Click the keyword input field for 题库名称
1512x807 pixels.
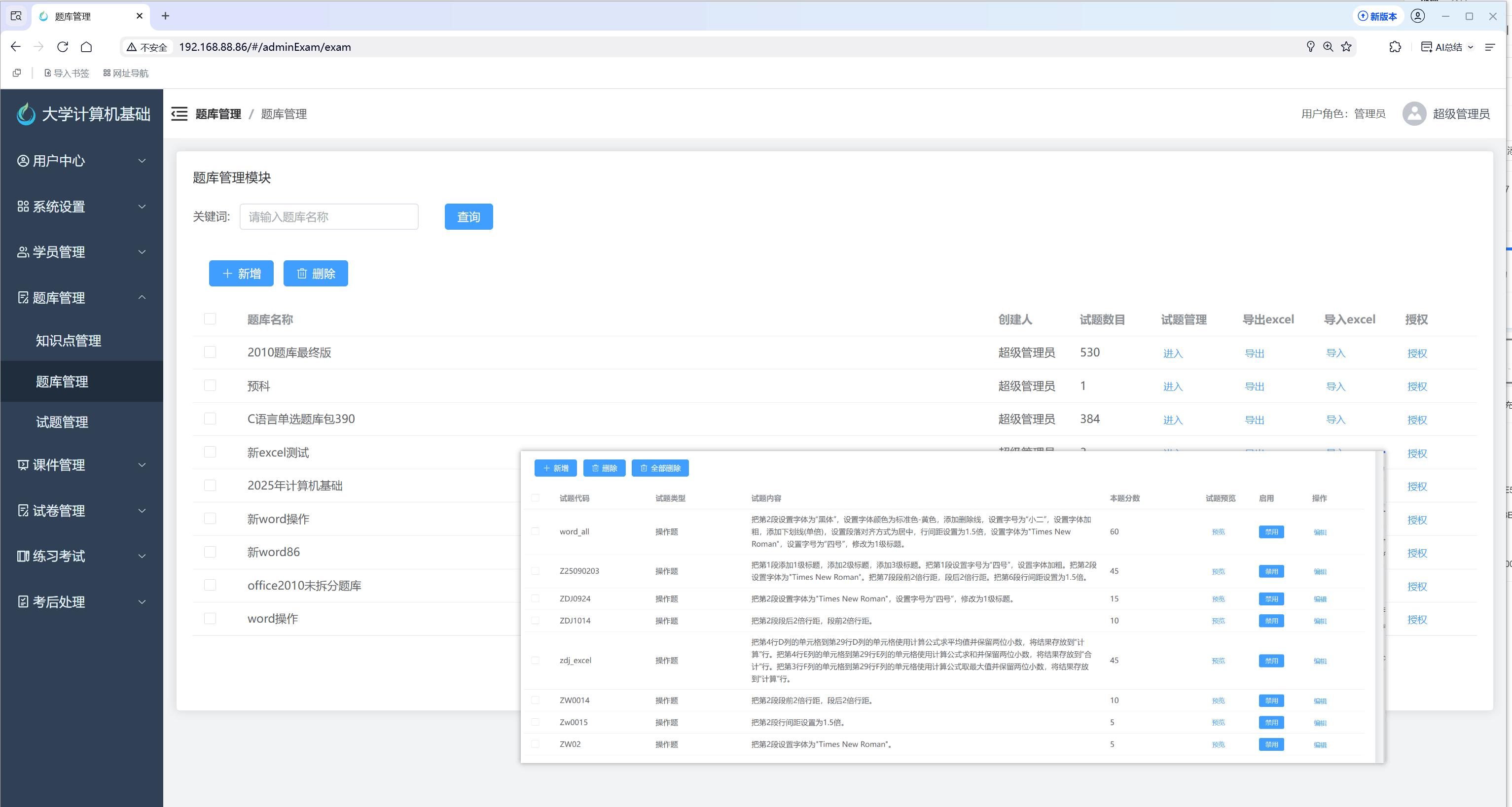pyautogui.click(x=329, y=217)
